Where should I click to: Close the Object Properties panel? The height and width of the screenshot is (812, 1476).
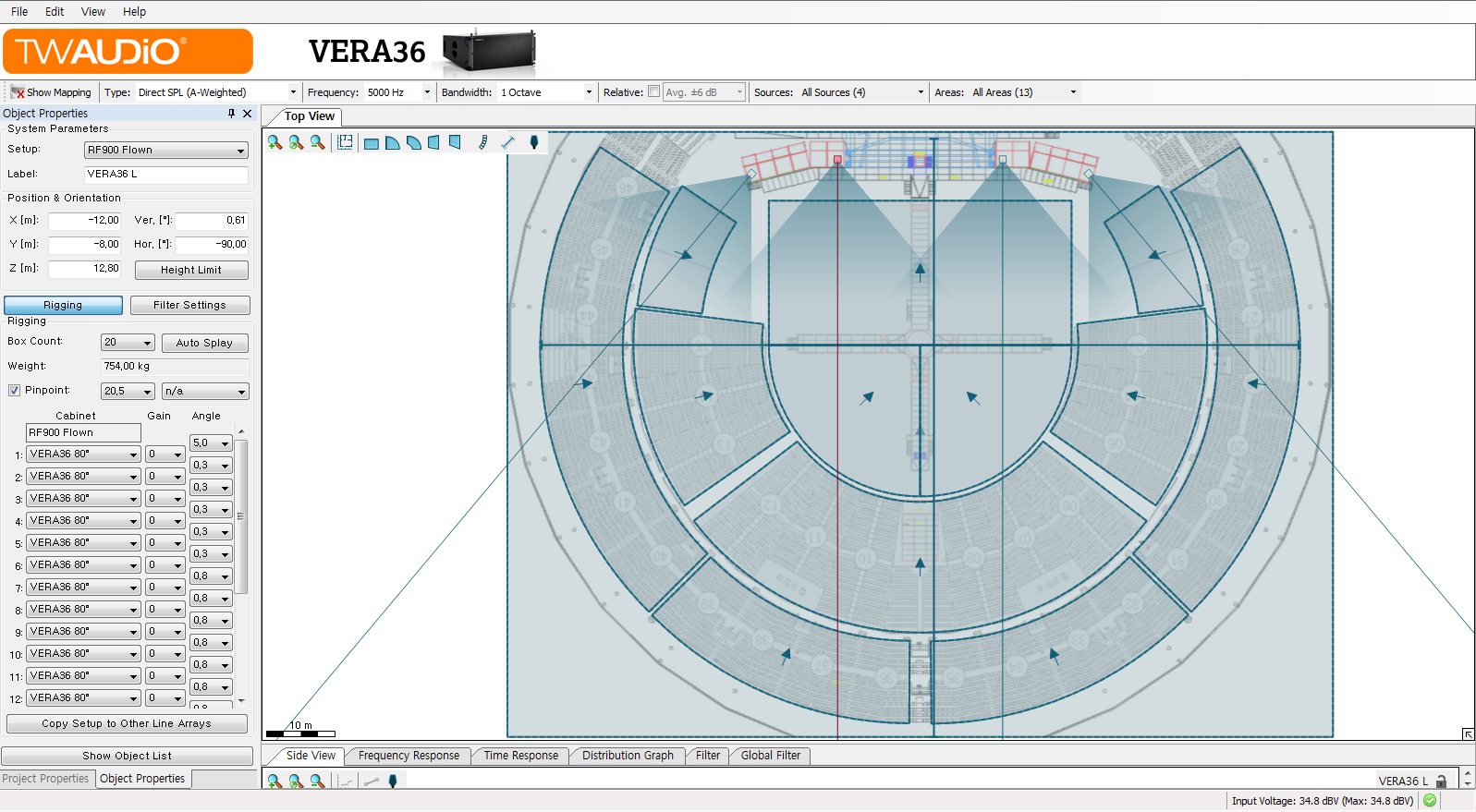[x=247, y=114]
